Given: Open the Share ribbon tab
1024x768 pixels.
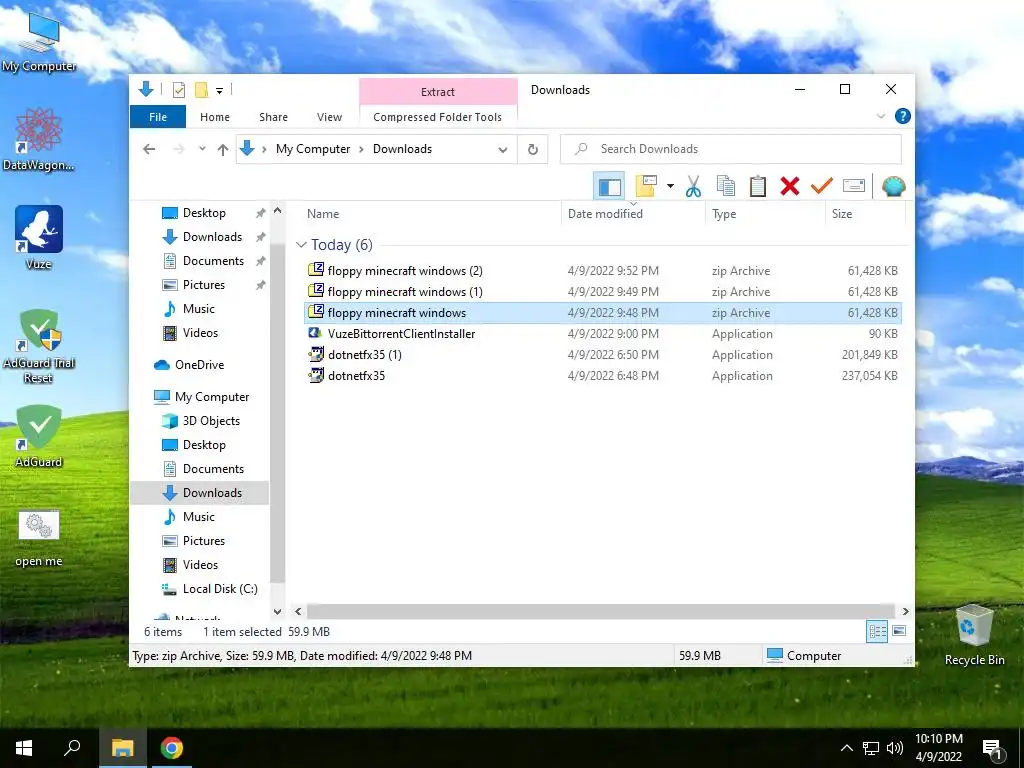Looking at the screenshot, I should [273, 117].
